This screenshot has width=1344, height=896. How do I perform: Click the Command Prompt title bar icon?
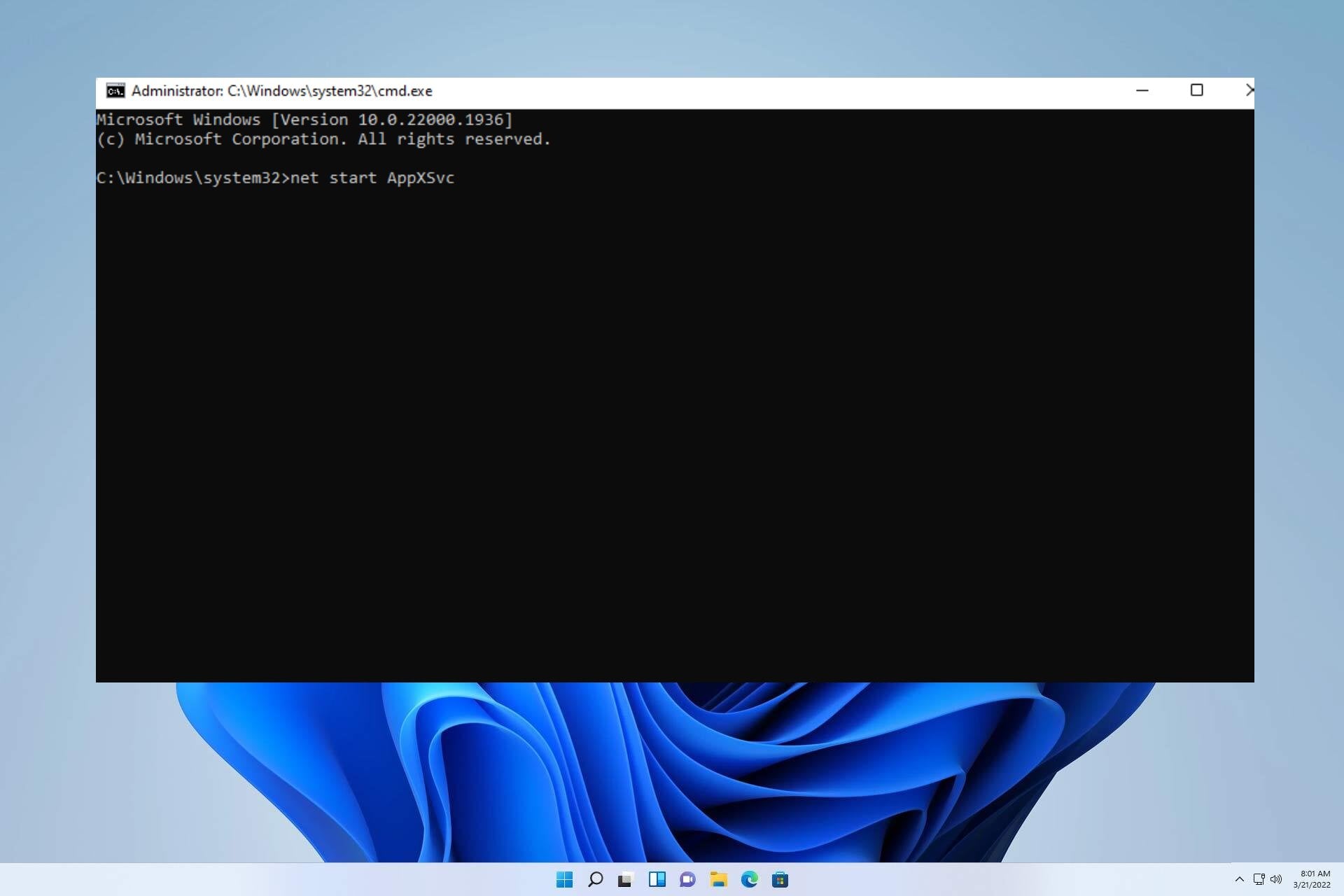coord(115,90)
